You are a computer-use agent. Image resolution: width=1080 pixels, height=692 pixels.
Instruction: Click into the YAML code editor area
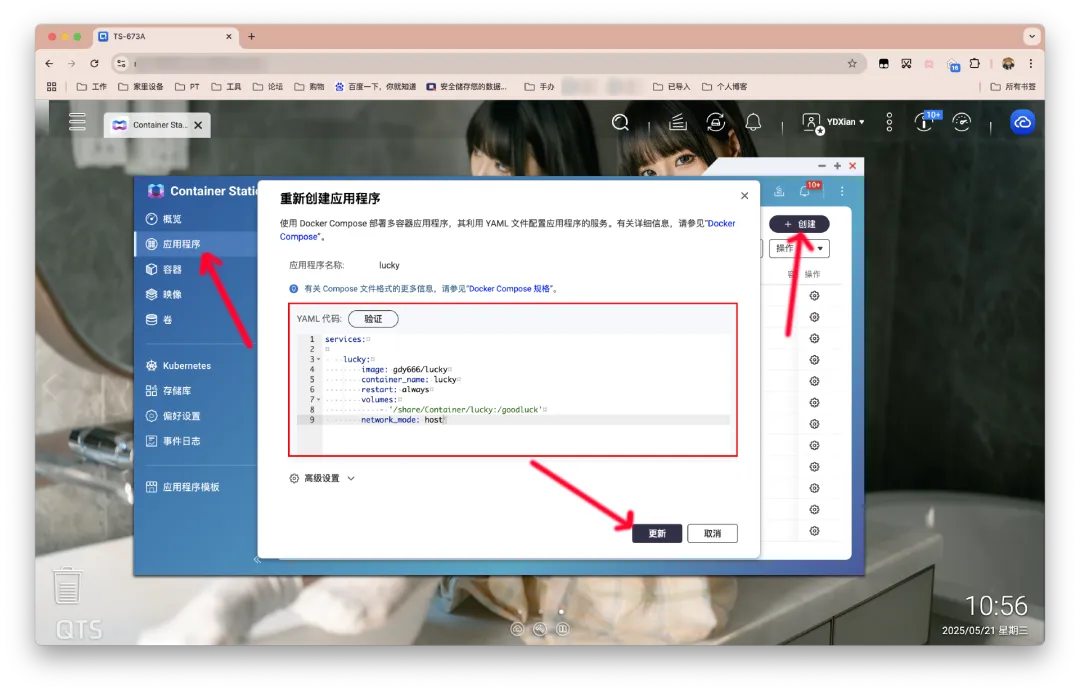(x=560, y=440)
